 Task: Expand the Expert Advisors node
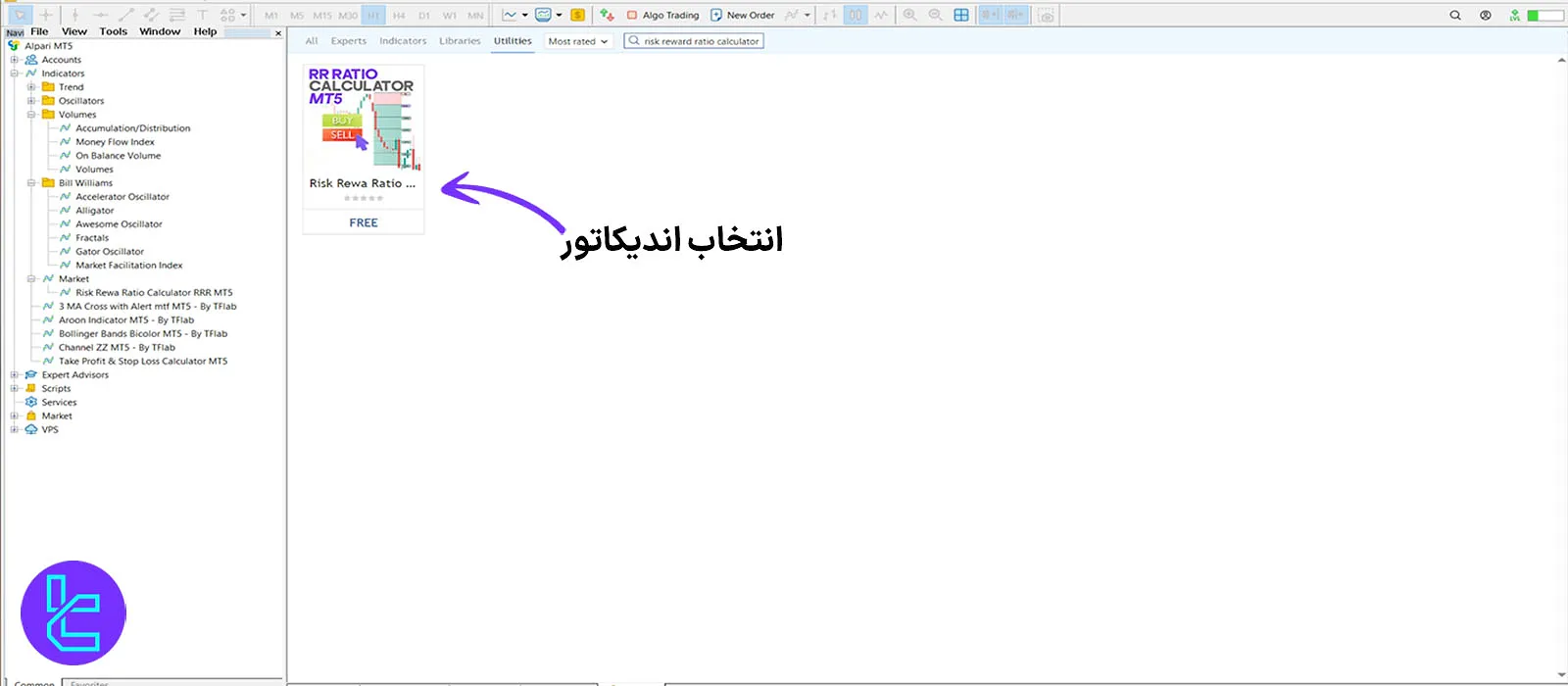pos(15,375)
